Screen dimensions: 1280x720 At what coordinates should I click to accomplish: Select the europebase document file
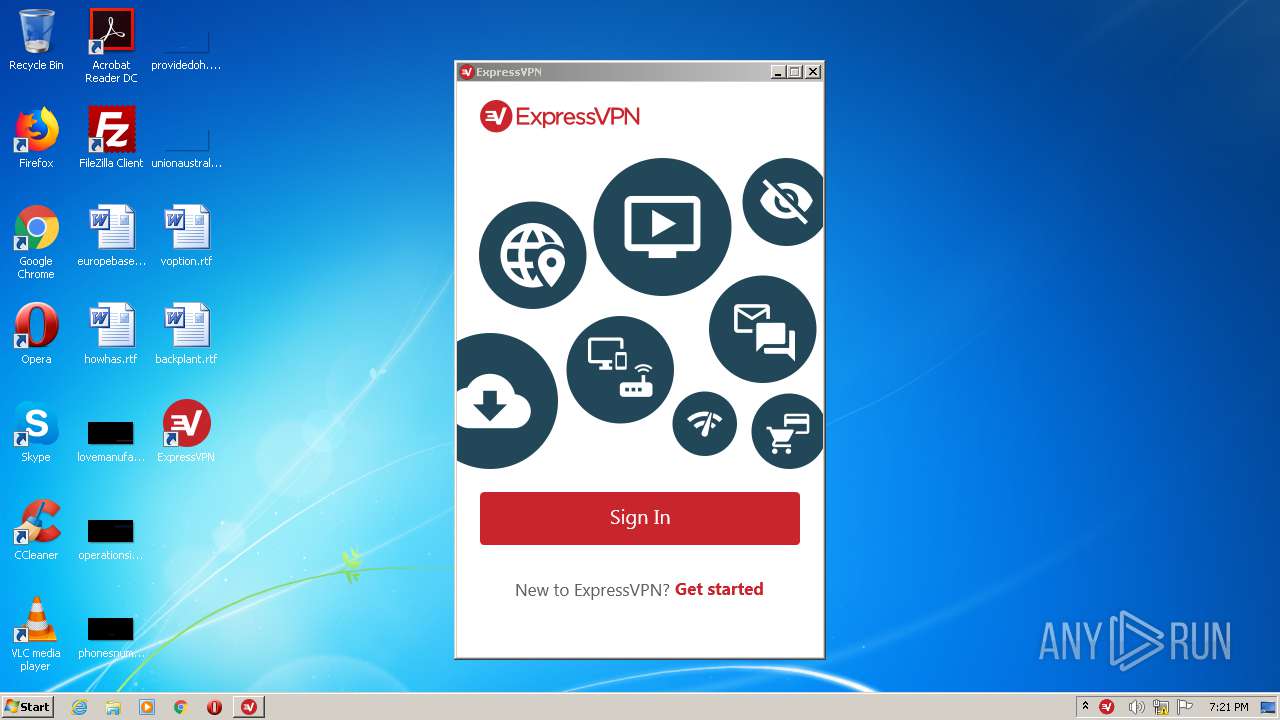coord(111,236)
